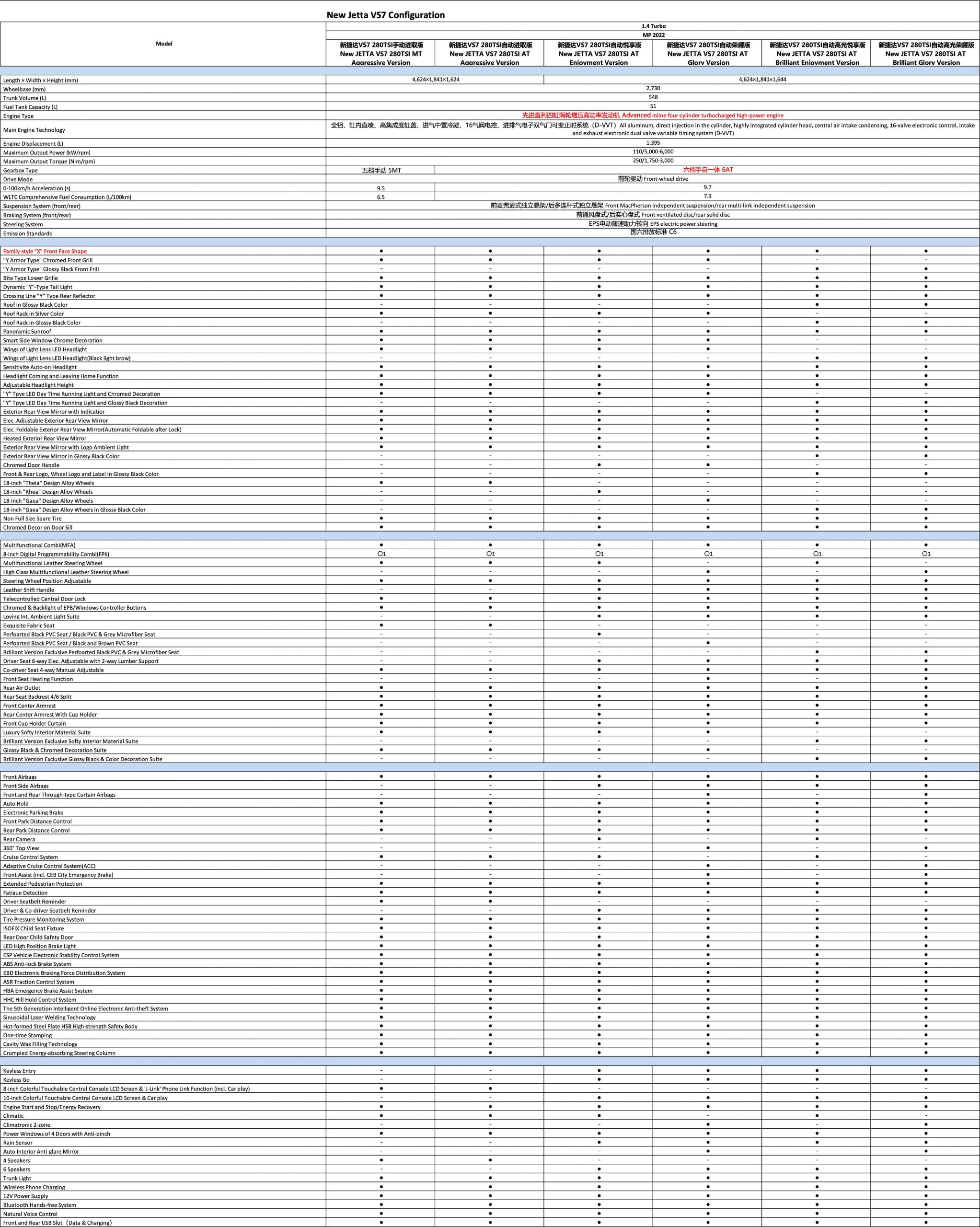Click the '4,624×1,841×1,624' dimension cell
This screenshot has height=1227, width=980.
pyautogui.click(x=435, y=80)
